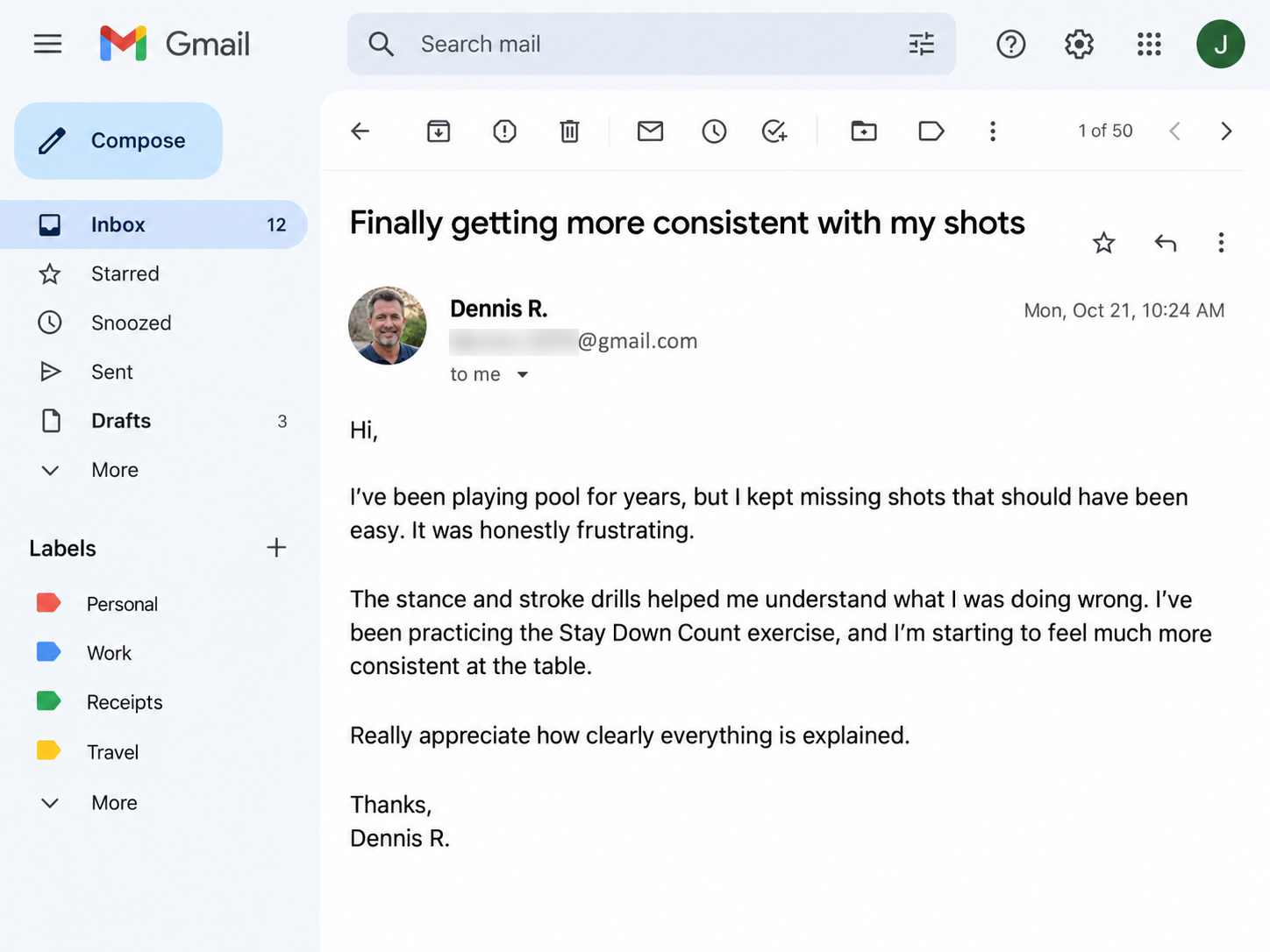This screenshot has height=952, width=1270.
Task: Add this email to Tasks
Action: coord(774,131)
